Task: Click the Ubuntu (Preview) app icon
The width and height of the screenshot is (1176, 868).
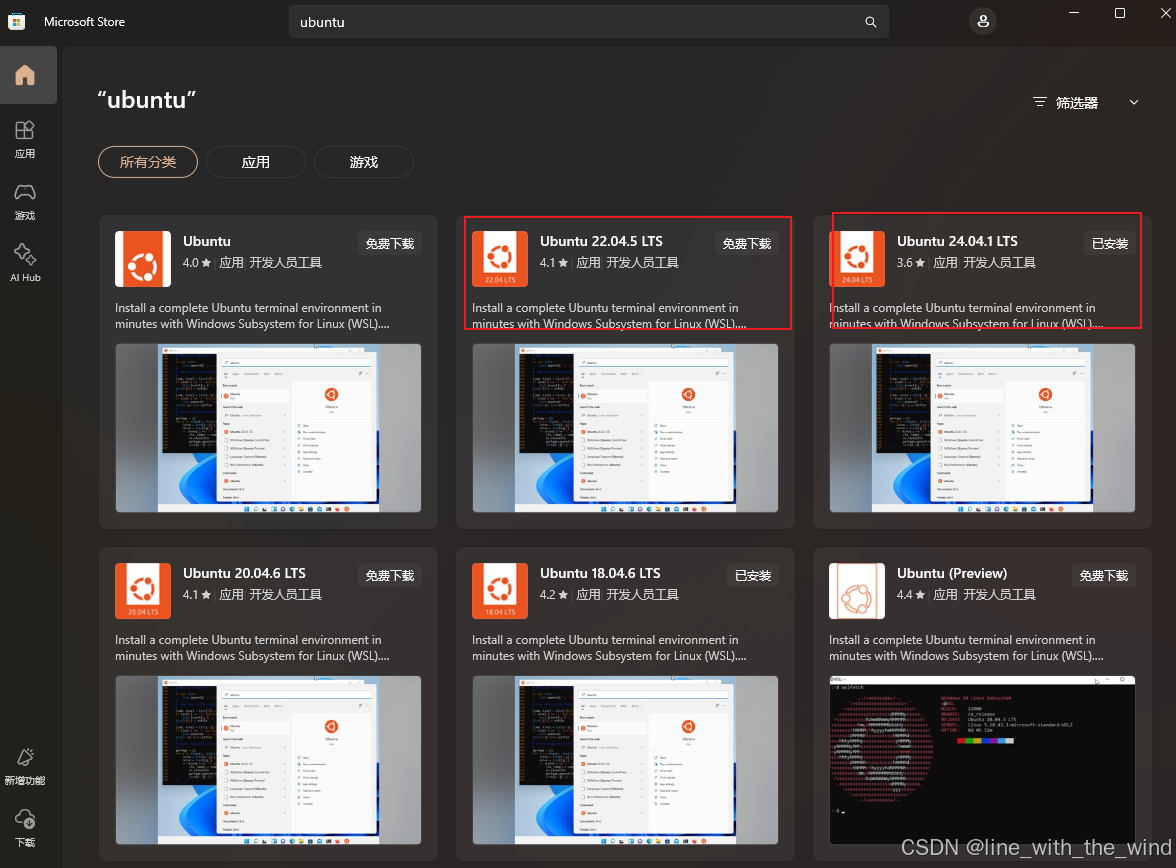Action: tap(856, 590)
